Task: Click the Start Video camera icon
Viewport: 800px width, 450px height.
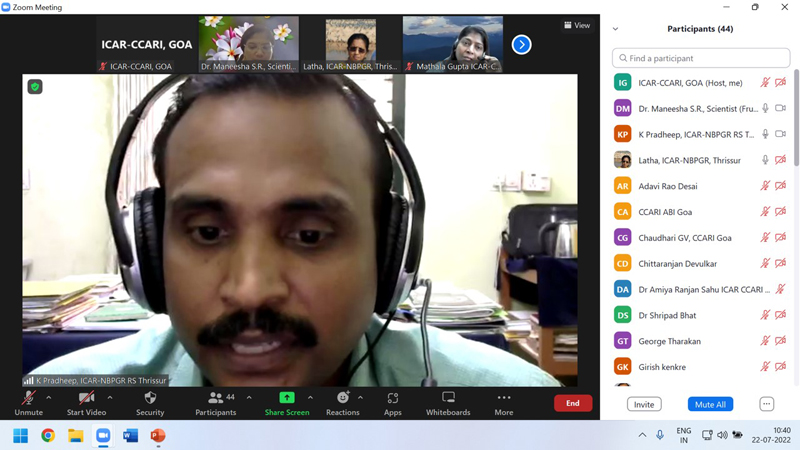Action: [86, 397]
